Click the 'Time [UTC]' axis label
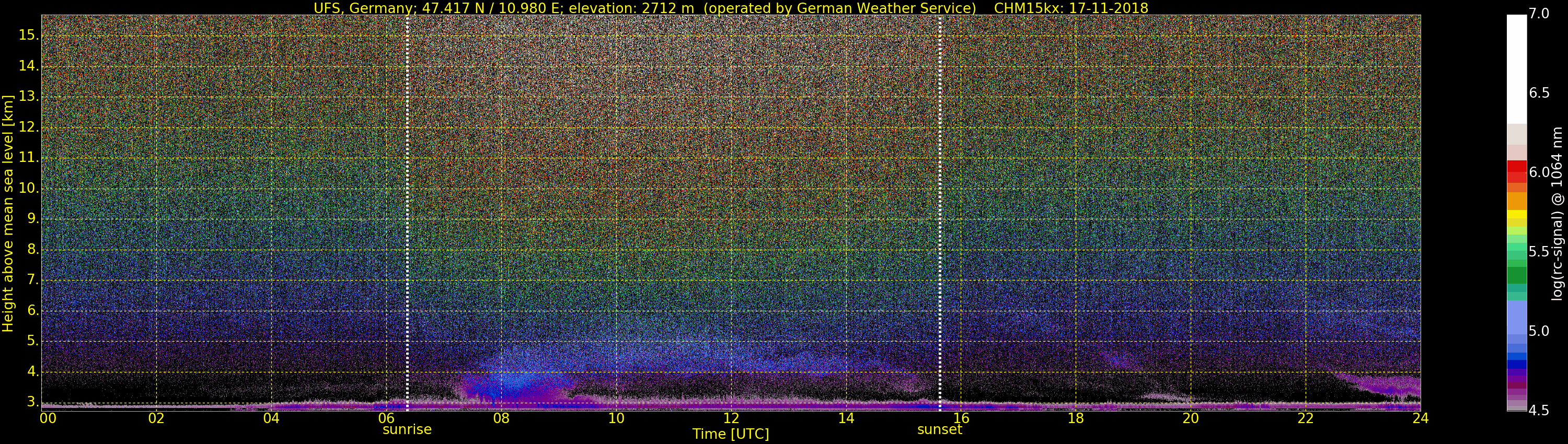 731,434
